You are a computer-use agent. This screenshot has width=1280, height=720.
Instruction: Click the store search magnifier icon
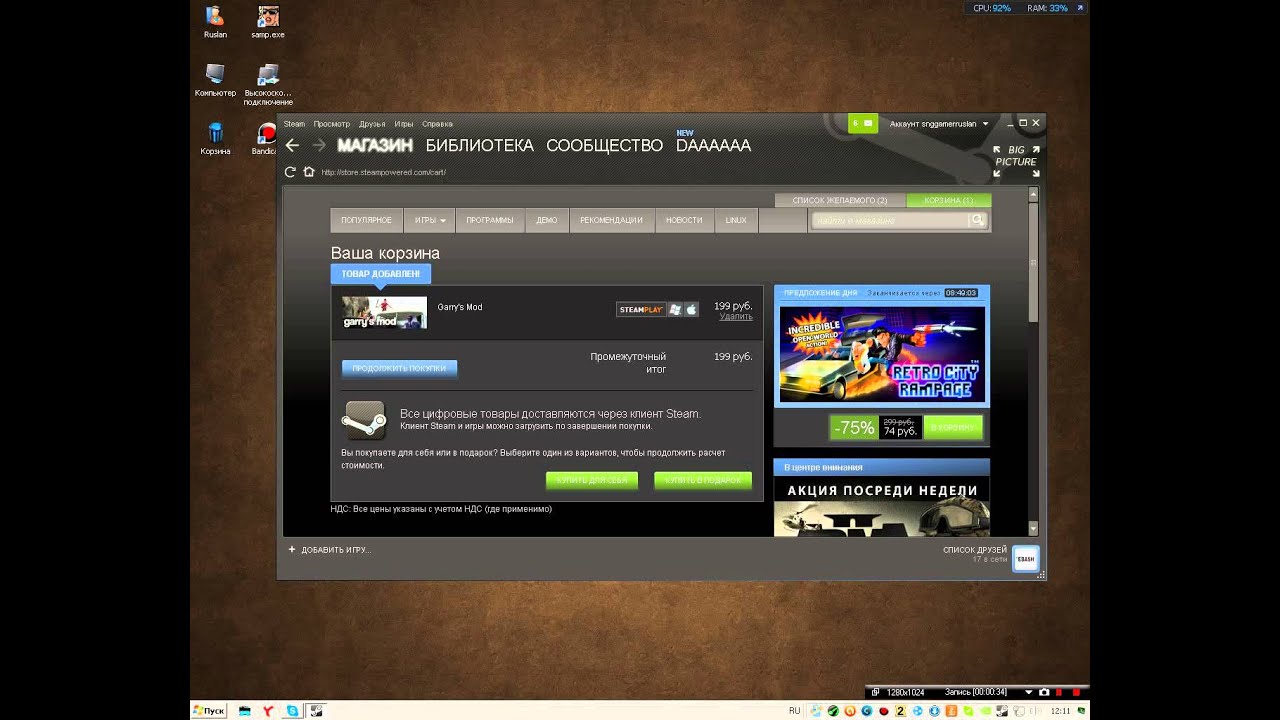click(x=977, y=220)
